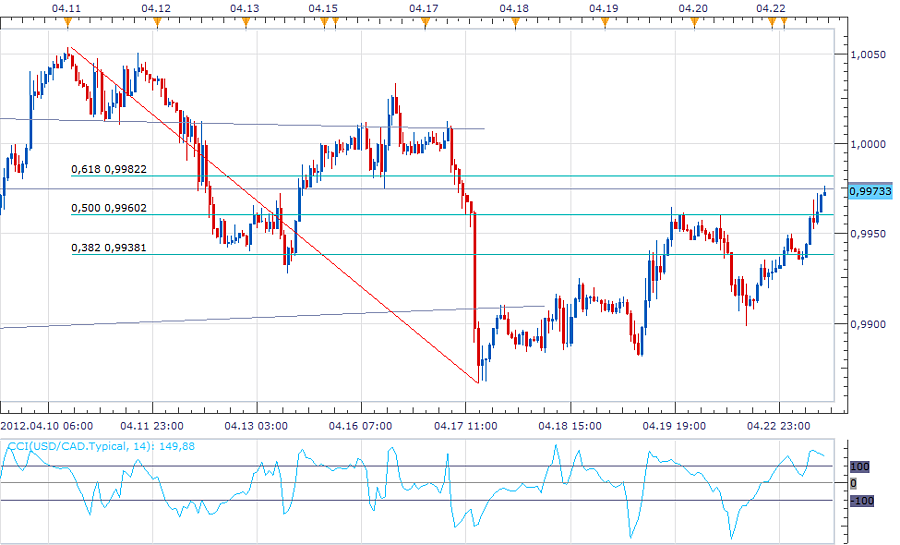Click the orange marker under 04.12
This screenshot has width=900, height=545.
point(157,23)
